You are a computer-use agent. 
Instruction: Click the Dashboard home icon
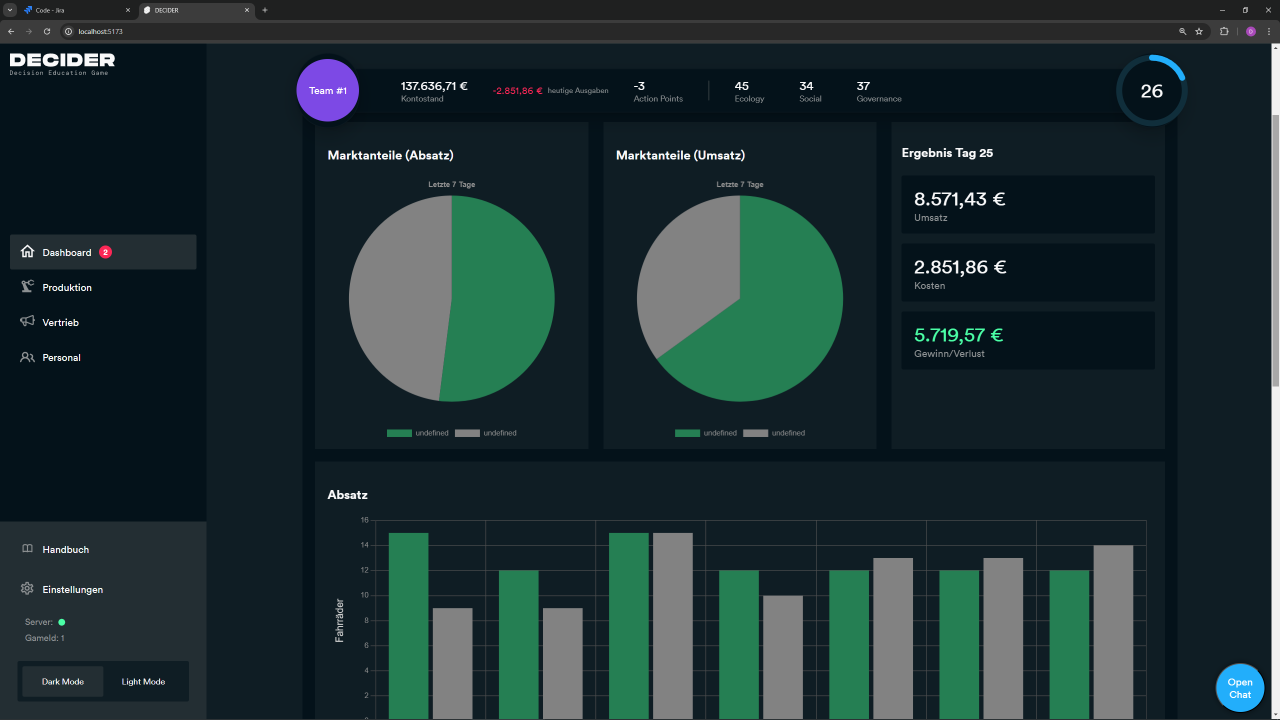(28, 252)
